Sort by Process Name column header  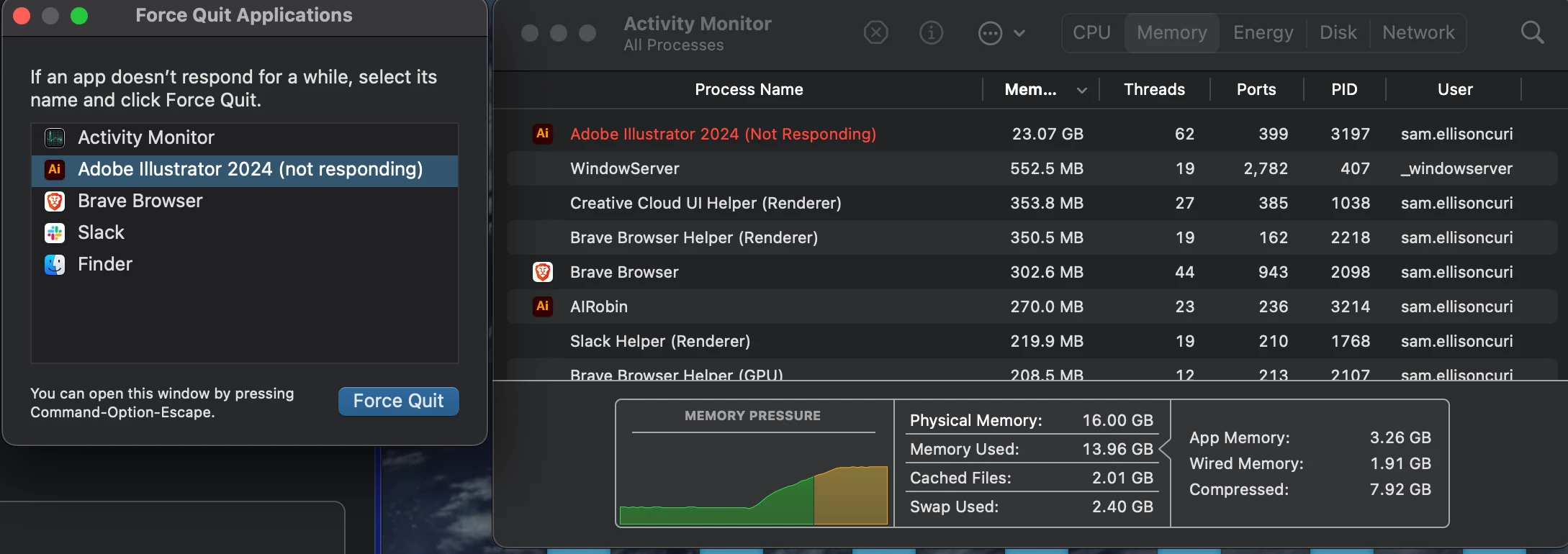point(749,89)
